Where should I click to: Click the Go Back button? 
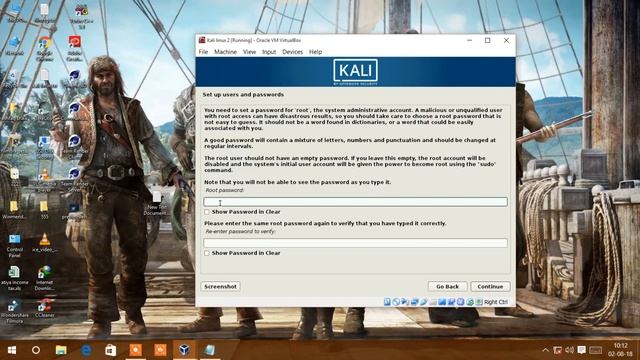[447, 287]
